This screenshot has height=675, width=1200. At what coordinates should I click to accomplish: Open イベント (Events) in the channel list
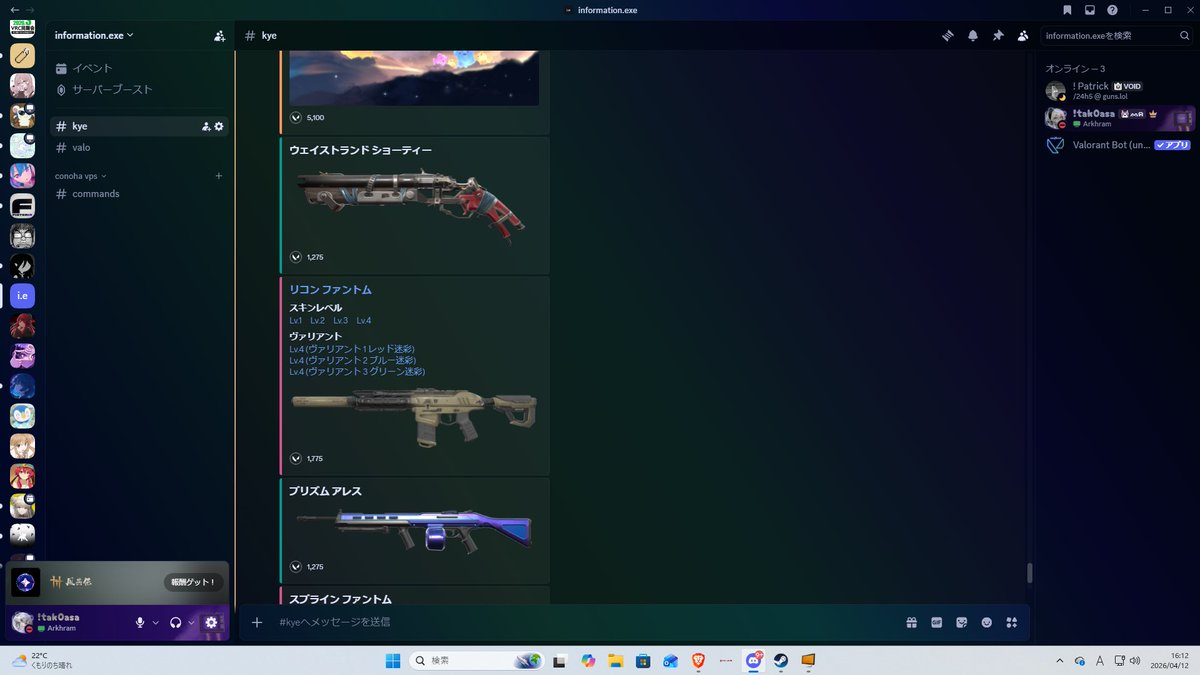coord(139,68)
